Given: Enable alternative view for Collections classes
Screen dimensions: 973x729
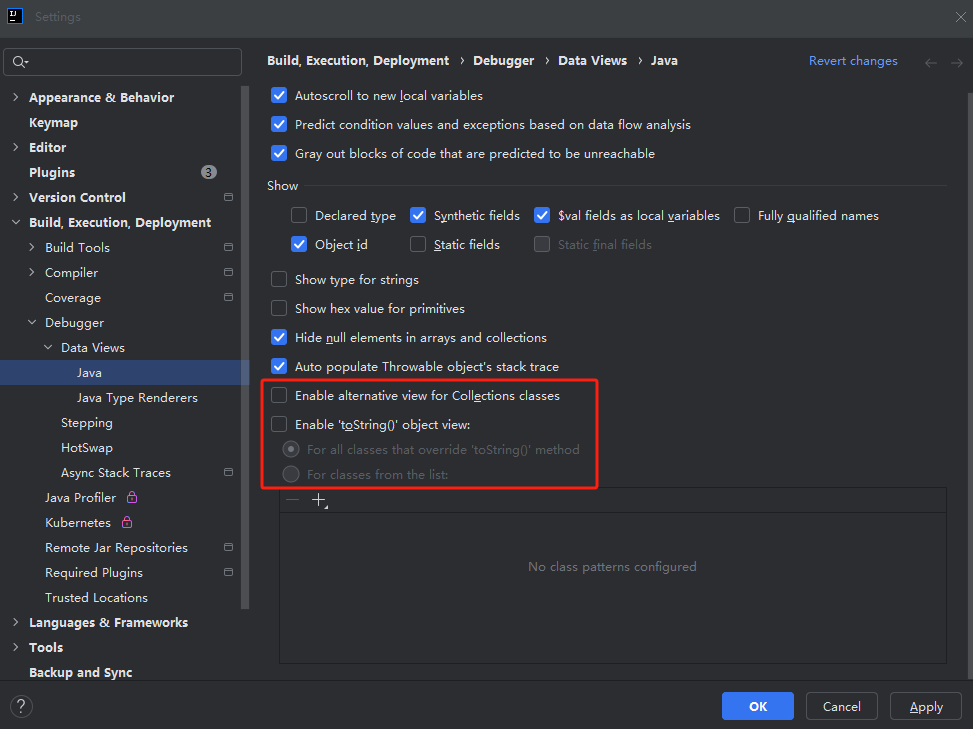Looking at the screenshot, I should pos(279,396).
